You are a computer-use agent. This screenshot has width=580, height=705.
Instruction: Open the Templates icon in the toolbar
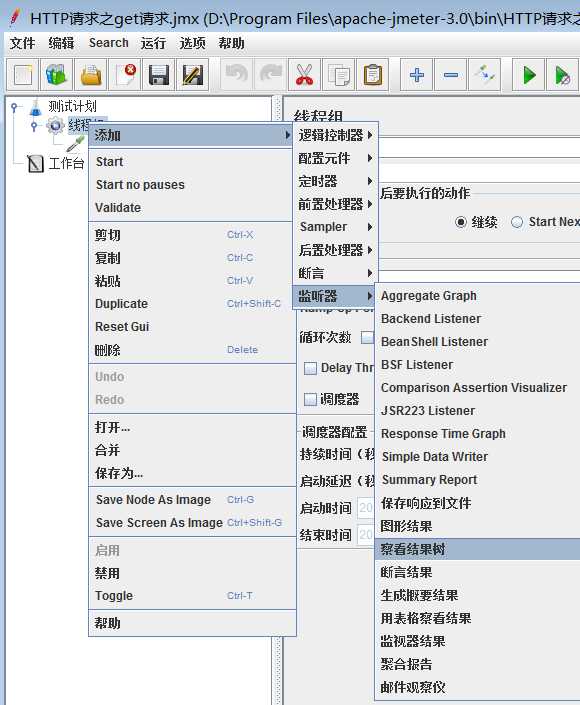(x=57, y=75)
